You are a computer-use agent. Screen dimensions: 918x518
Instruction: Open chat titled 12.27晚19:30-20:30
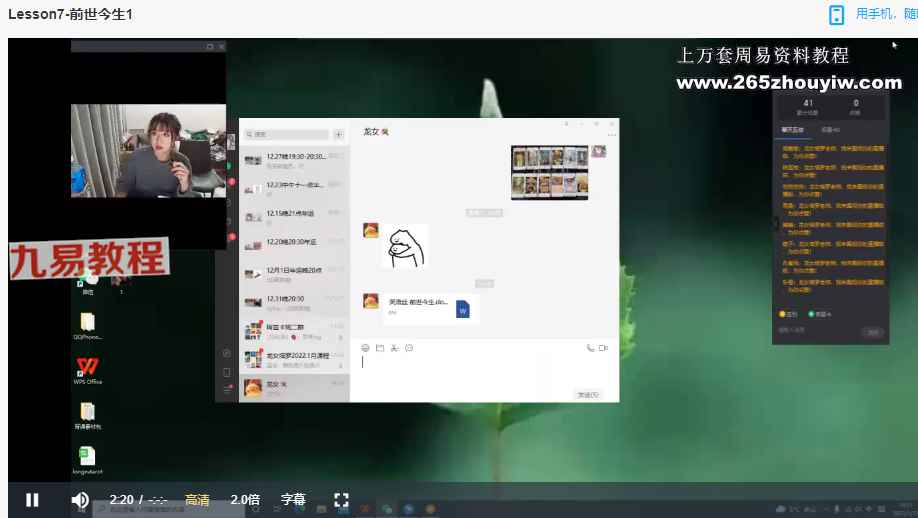point(294,160)
